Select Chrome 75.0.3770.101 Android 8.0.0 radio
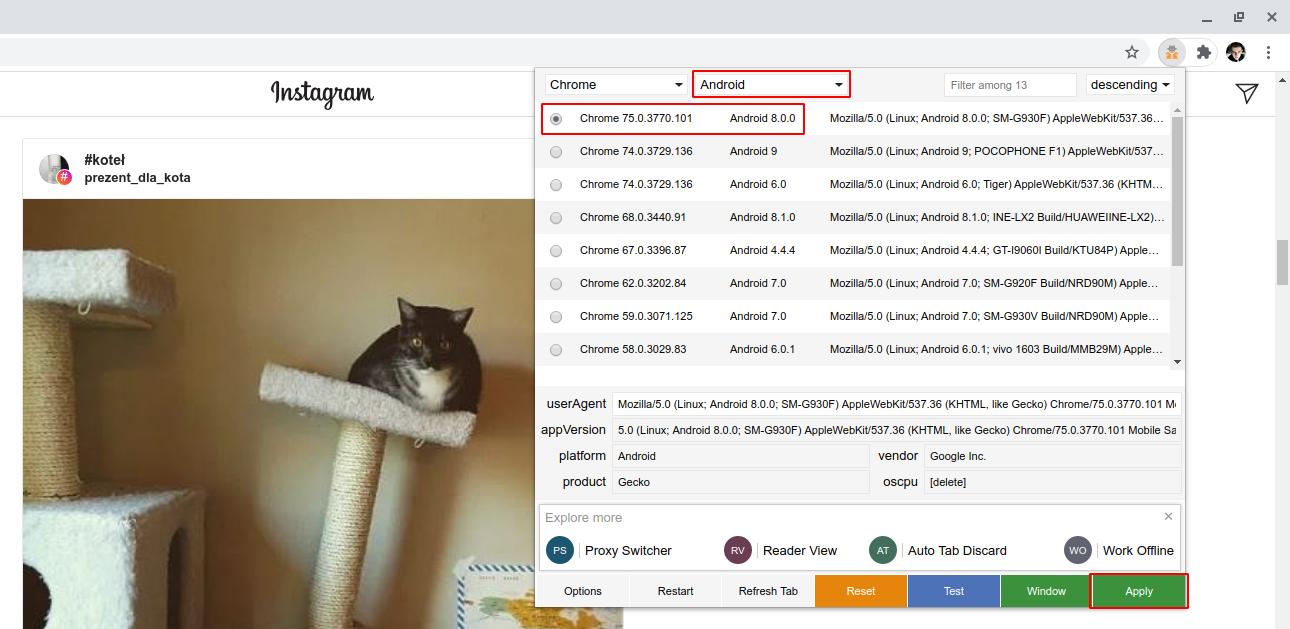Screen dimensions: 1290x629 pos(556,119)
